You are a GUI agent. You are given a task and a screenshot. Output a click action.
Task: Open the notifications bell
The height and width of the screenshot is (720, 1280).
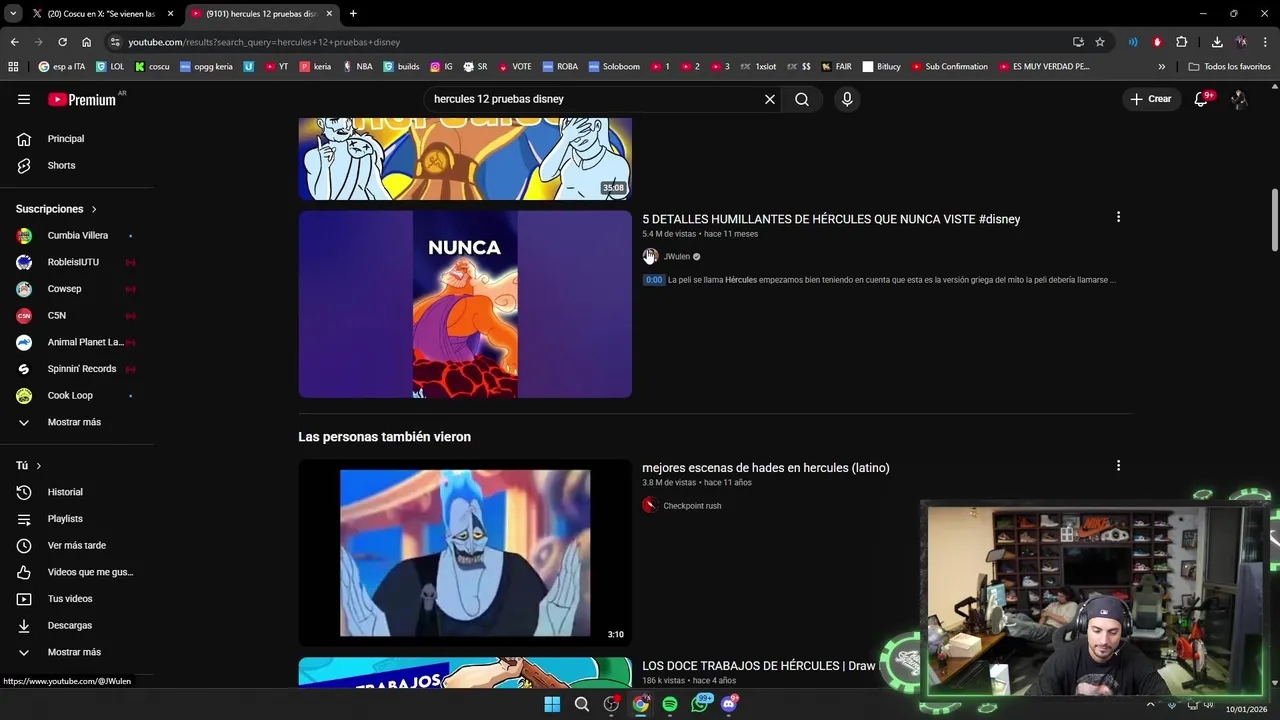[1201, 99]
